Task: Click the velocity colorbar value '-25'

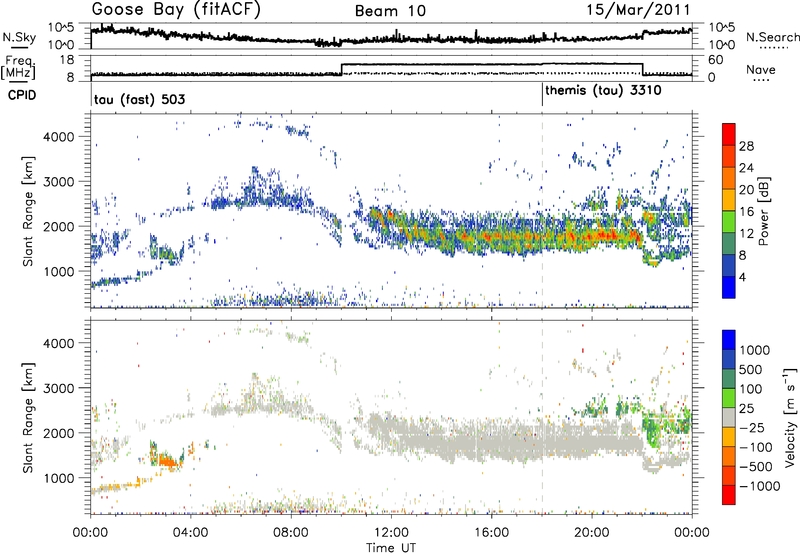Action: (x=752, y=427)
